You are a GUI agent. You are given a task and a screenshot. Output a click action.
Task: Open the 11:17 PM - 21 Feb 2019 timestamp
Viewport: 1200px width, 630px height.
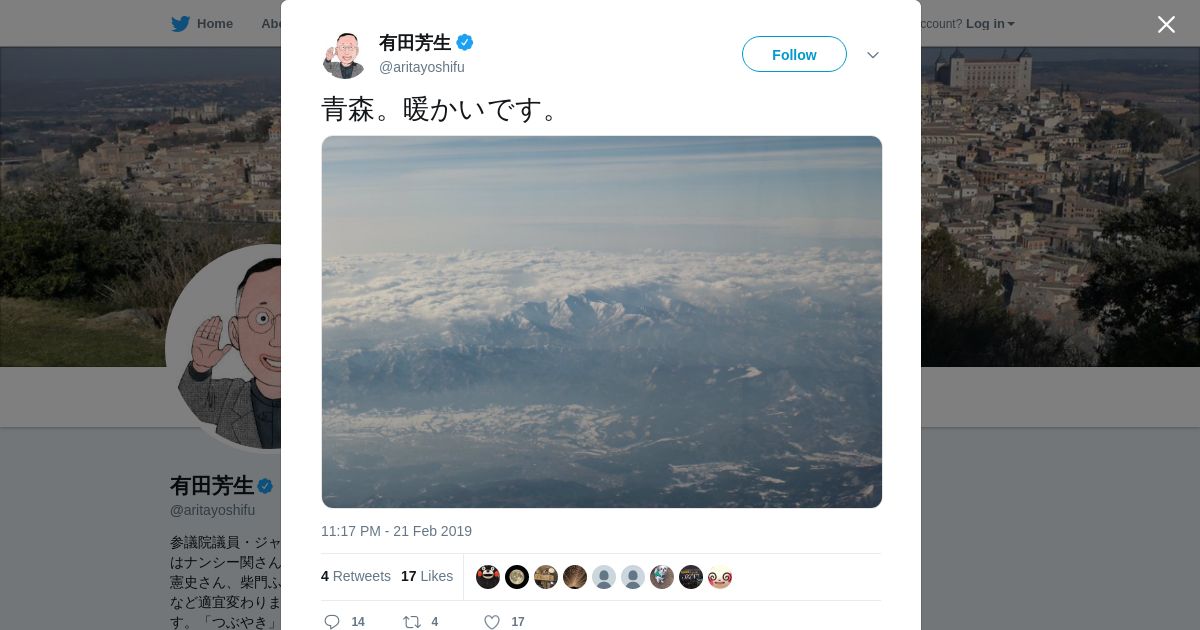coord(396,531)
